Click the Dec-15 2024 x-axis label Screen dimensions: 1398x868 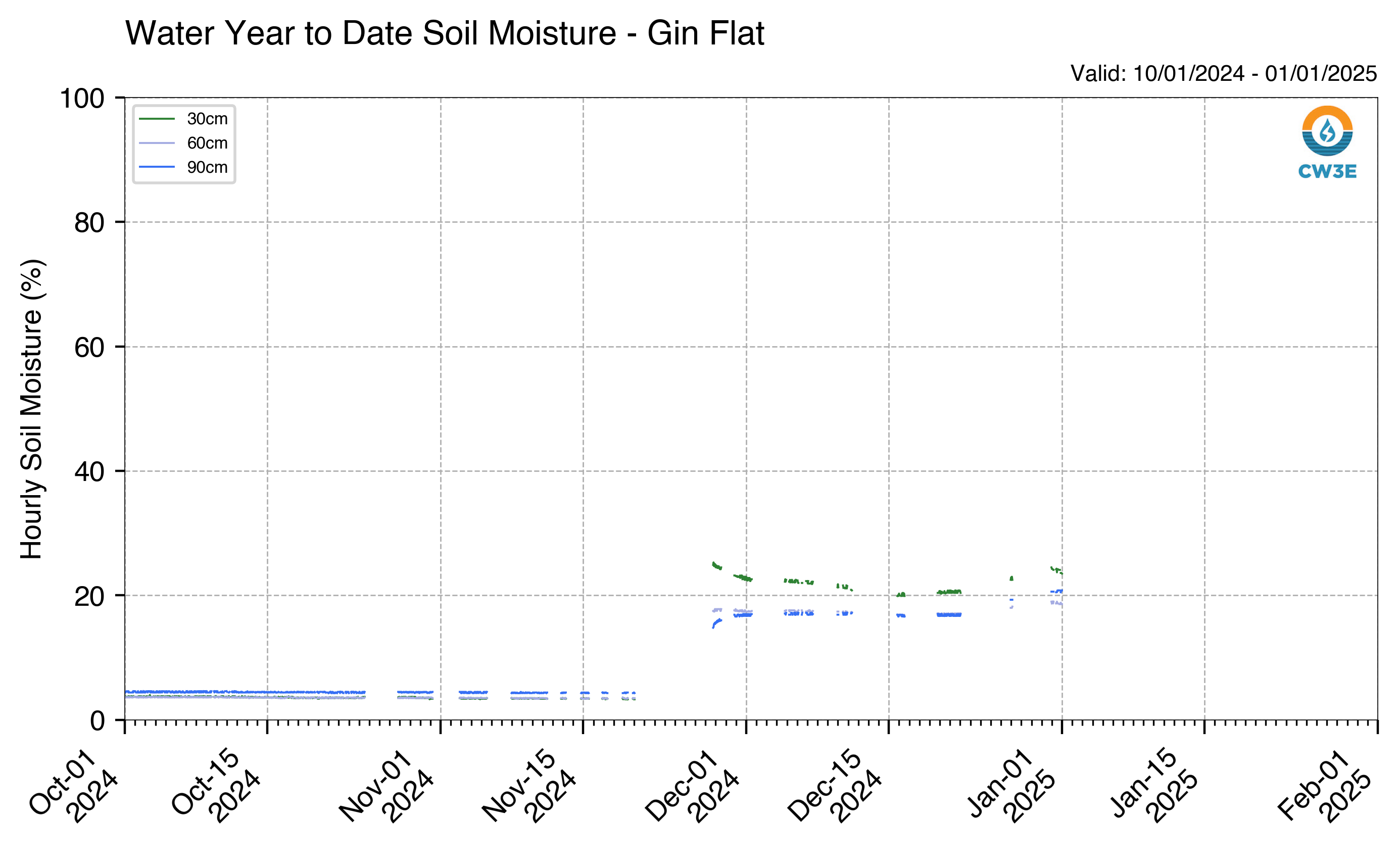pyautogui.click(x=835, y=785)
